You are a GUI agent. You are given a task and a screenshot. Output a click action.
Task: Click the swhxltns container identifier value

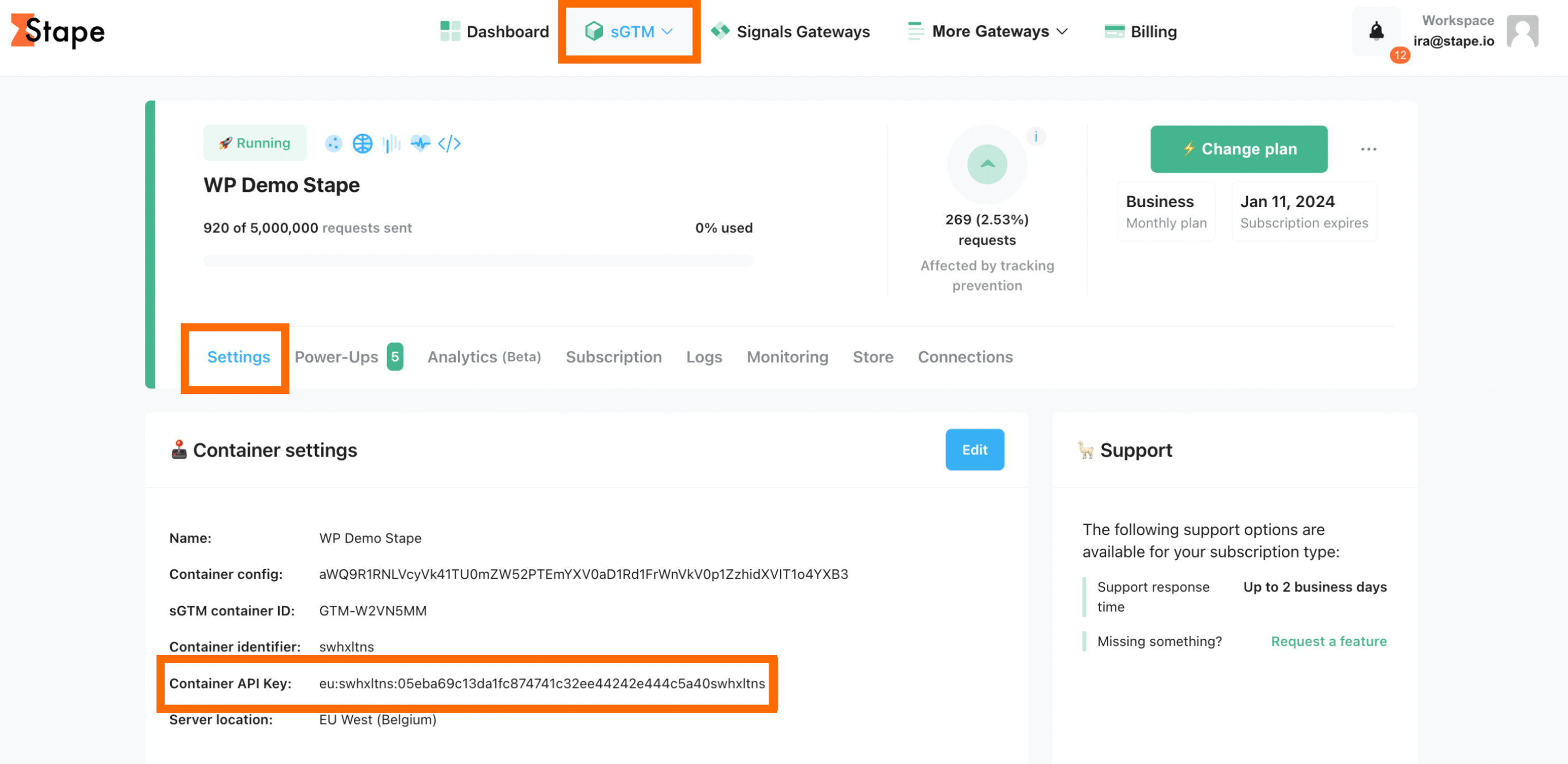click(x=346, y=647)
